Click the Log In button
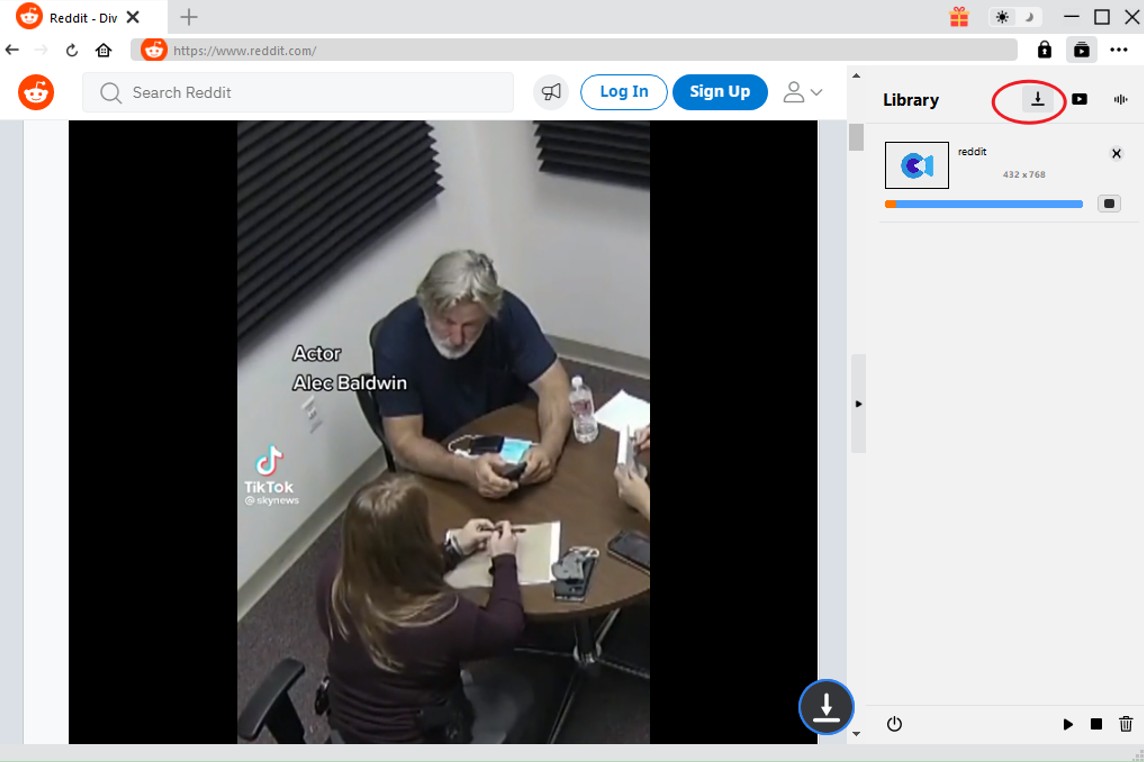Screen dimensions: 1144x762 pyautogui.click(x=624, y=92)
